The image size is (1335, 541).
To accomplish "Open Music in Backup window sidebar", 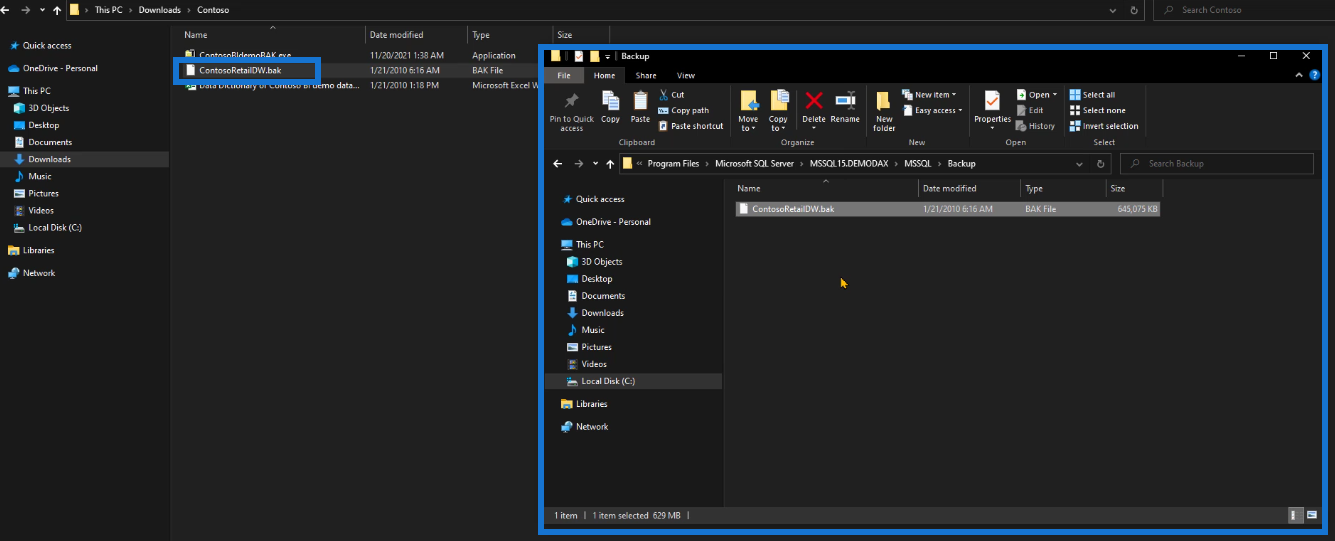I will tap(593, 330).
